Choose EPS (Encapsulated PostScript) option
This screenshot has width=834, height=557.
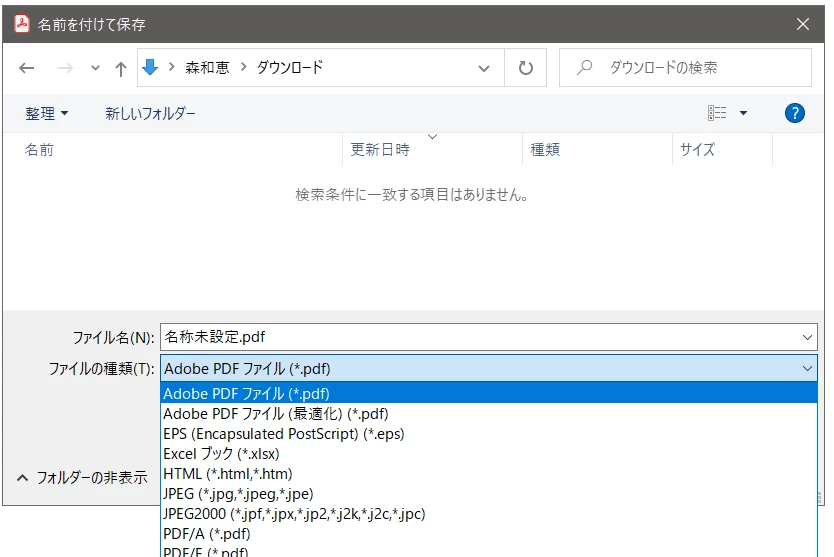pos(488,434)
